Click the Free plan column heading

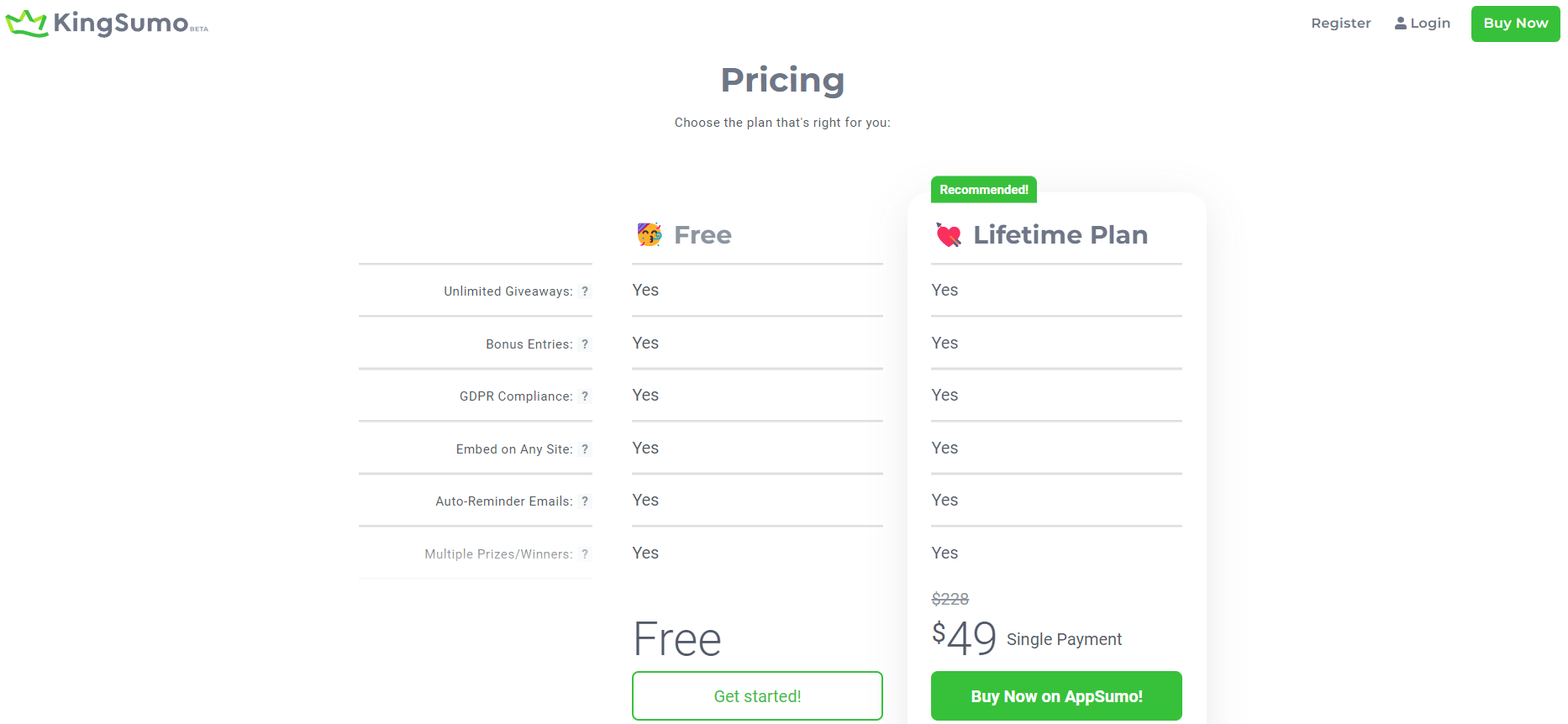click(702, 235)
